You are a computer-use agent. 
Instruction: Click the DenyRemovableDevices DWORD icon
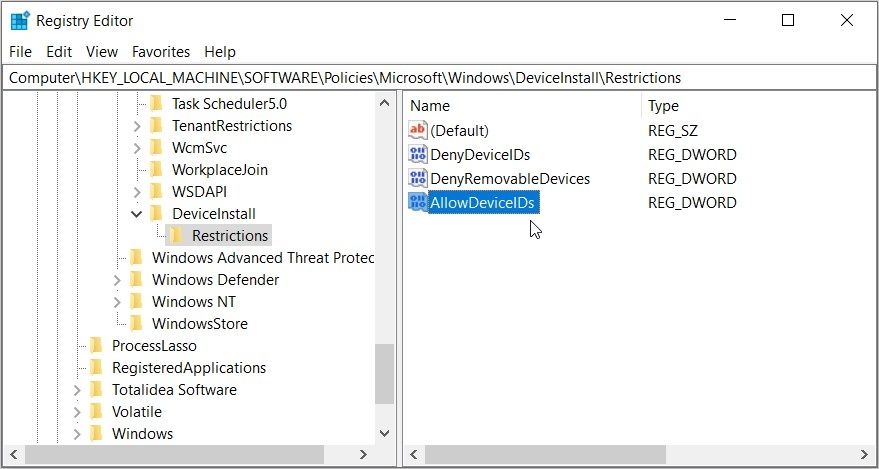(x=418, y=178)
